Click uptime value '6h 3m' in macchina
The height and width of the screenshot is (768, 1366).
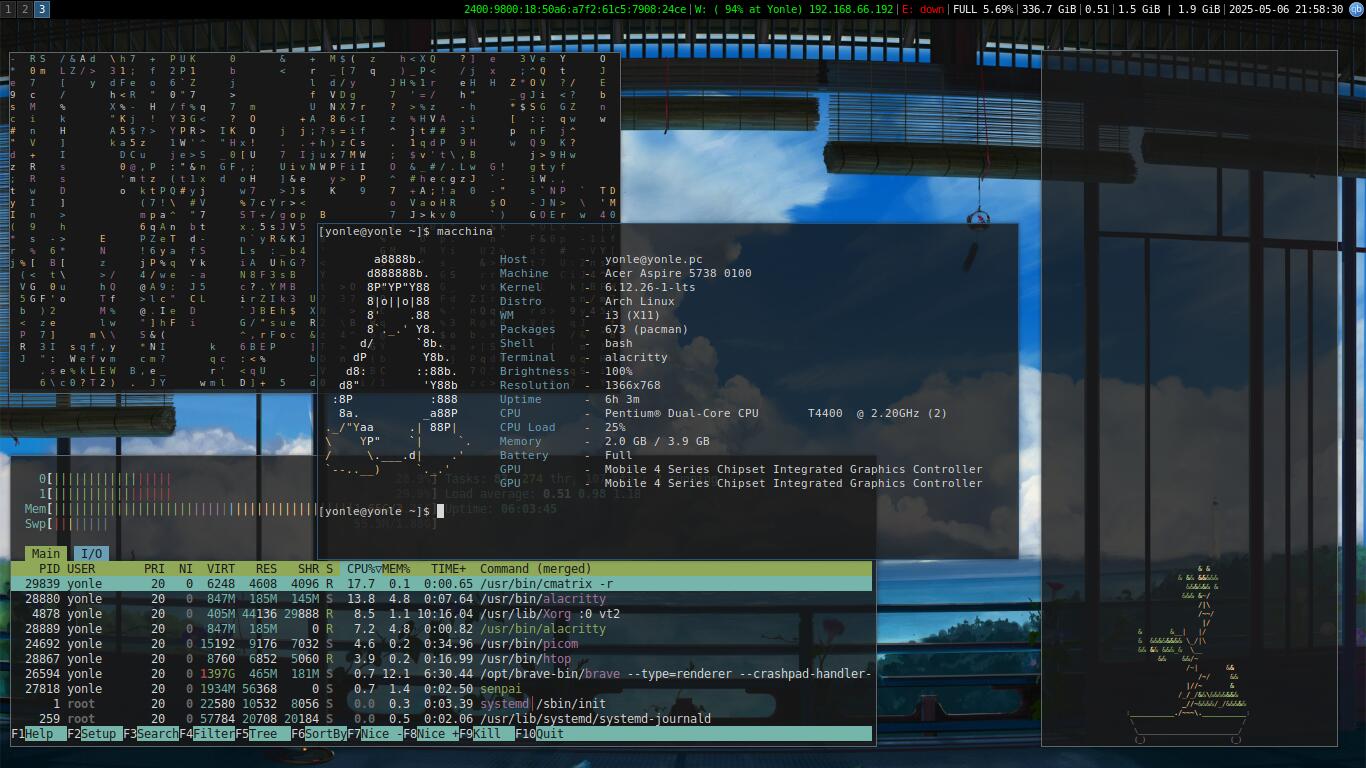point(622,399)
